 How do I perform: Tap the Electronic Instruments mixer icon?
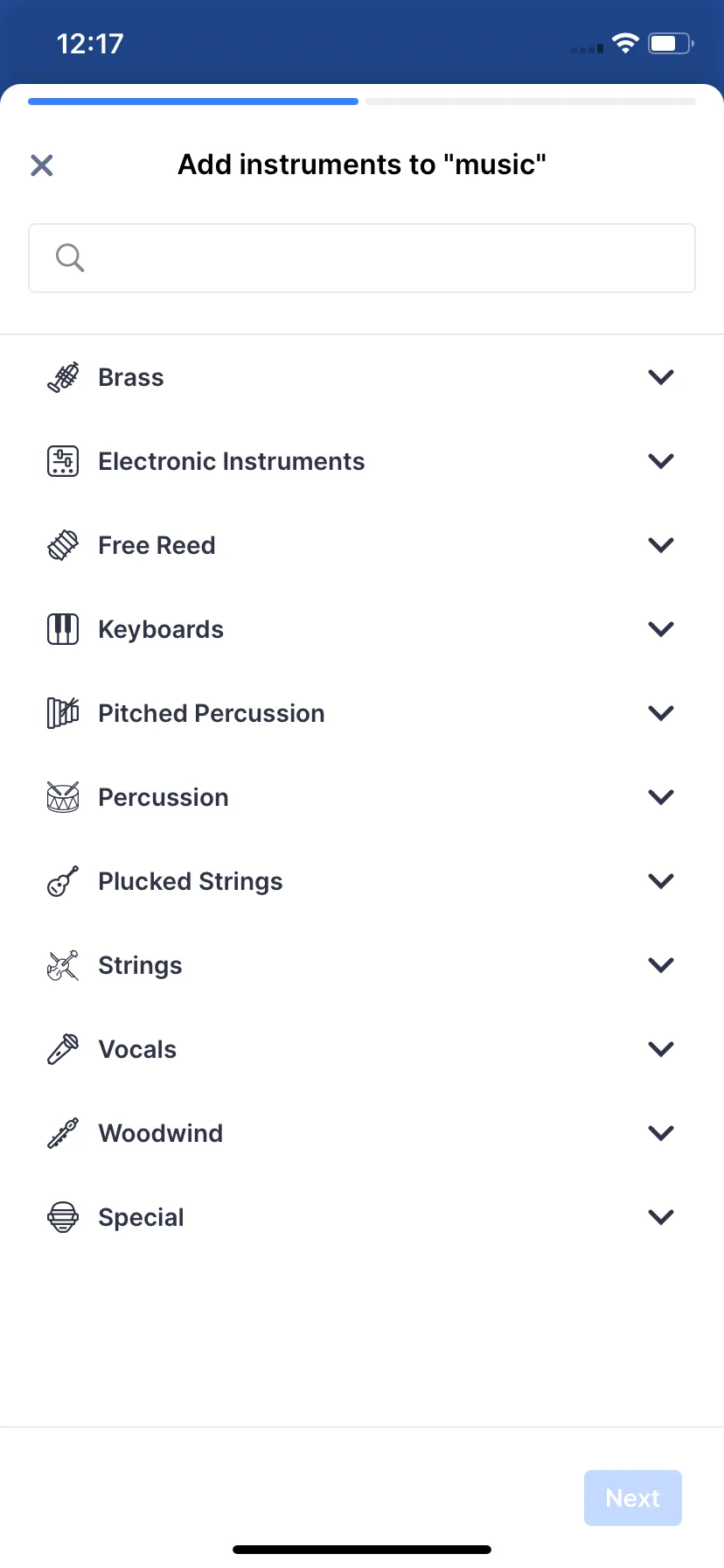coord(63,461)
